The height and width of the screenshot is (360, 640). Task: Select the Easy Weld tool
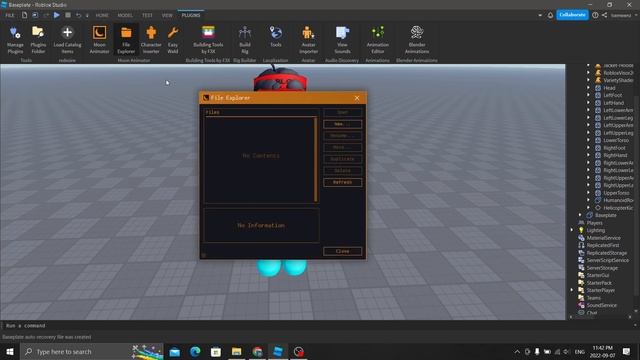173,40
